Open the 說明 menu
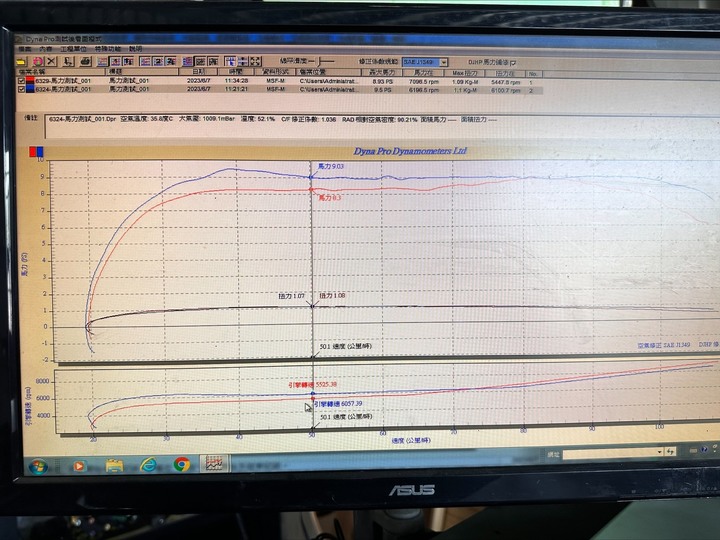Image resolution: width=720 pixels, height=540 pixels. tap(135, 49)
